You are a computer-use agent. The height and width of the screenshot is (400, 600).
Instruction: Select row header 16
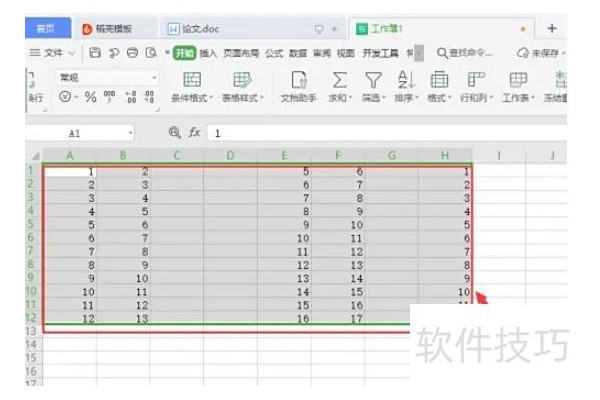pyautogui.click(x=31, y=371)
